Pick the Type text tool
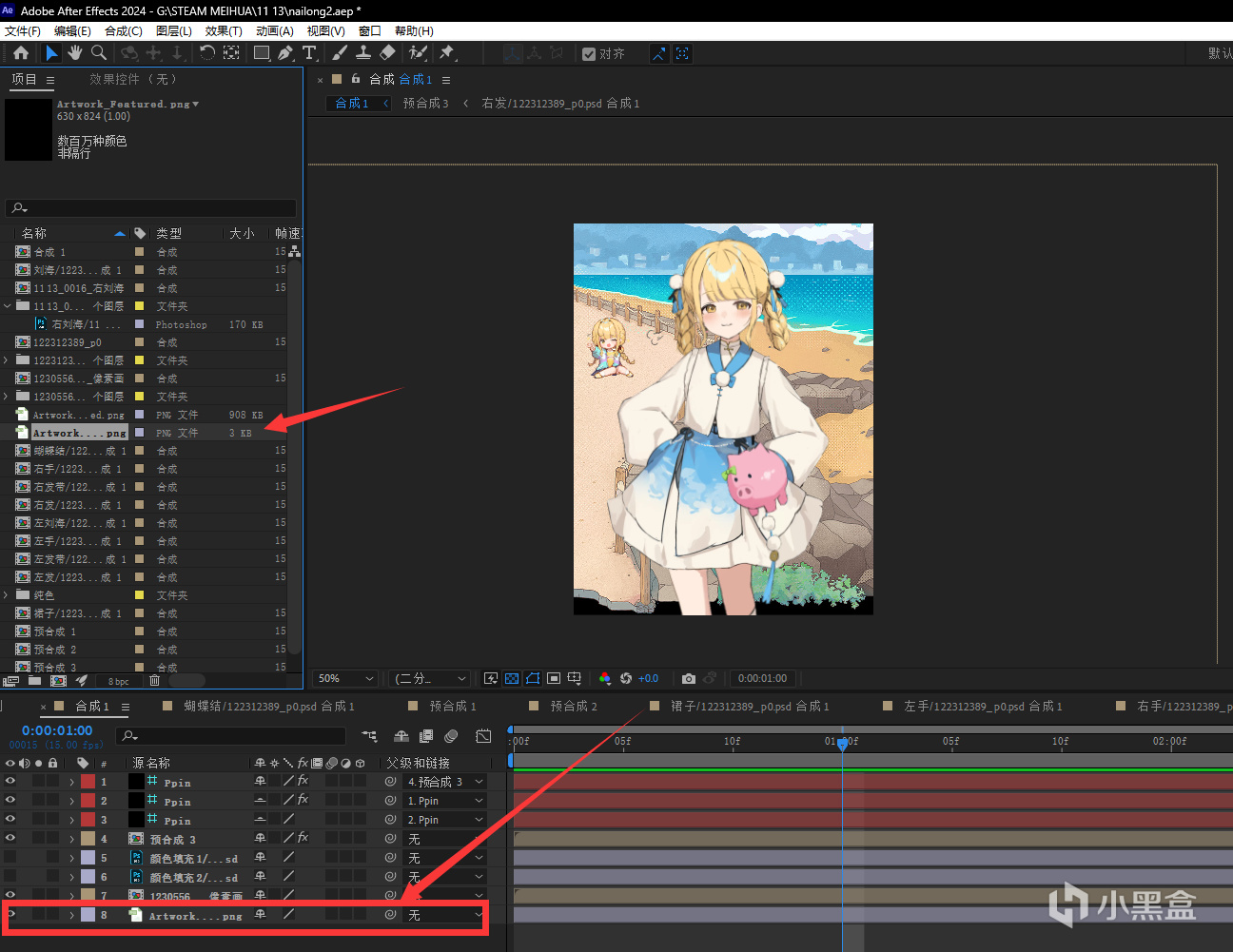 309,53
